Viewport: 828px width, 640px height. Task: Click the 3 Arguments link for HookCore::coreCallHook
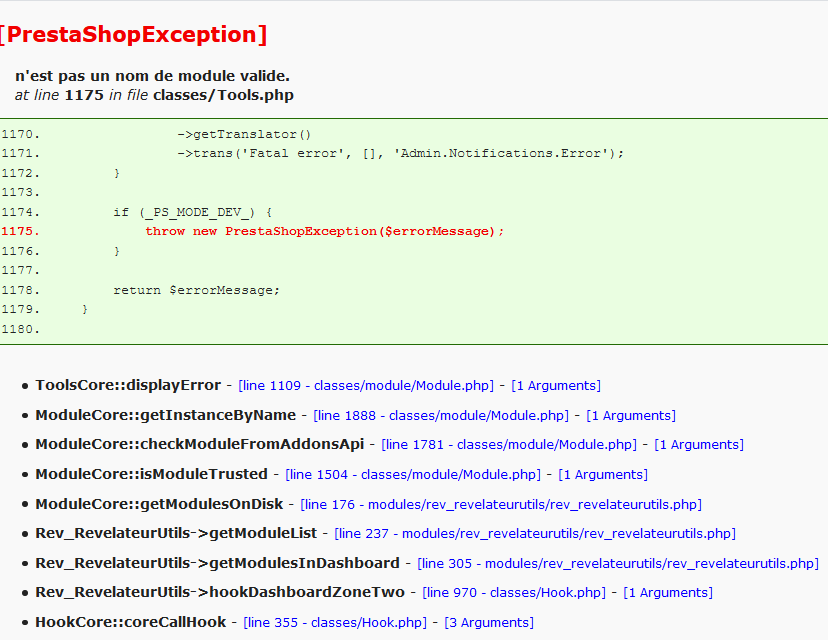click(x=489, y=622)
